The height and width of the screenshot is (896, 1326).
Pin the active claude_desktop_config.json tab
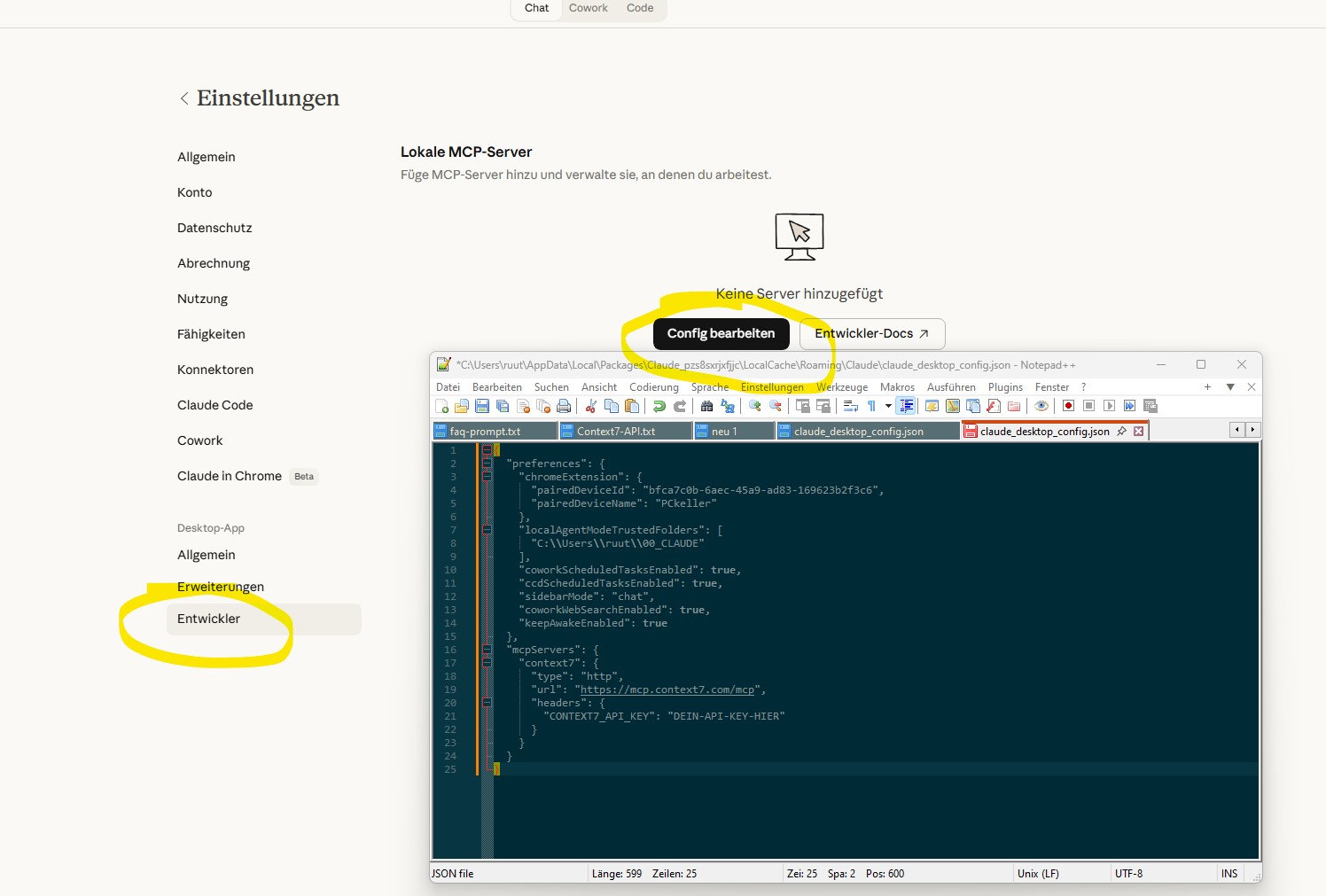click(x=1122, y=432)
